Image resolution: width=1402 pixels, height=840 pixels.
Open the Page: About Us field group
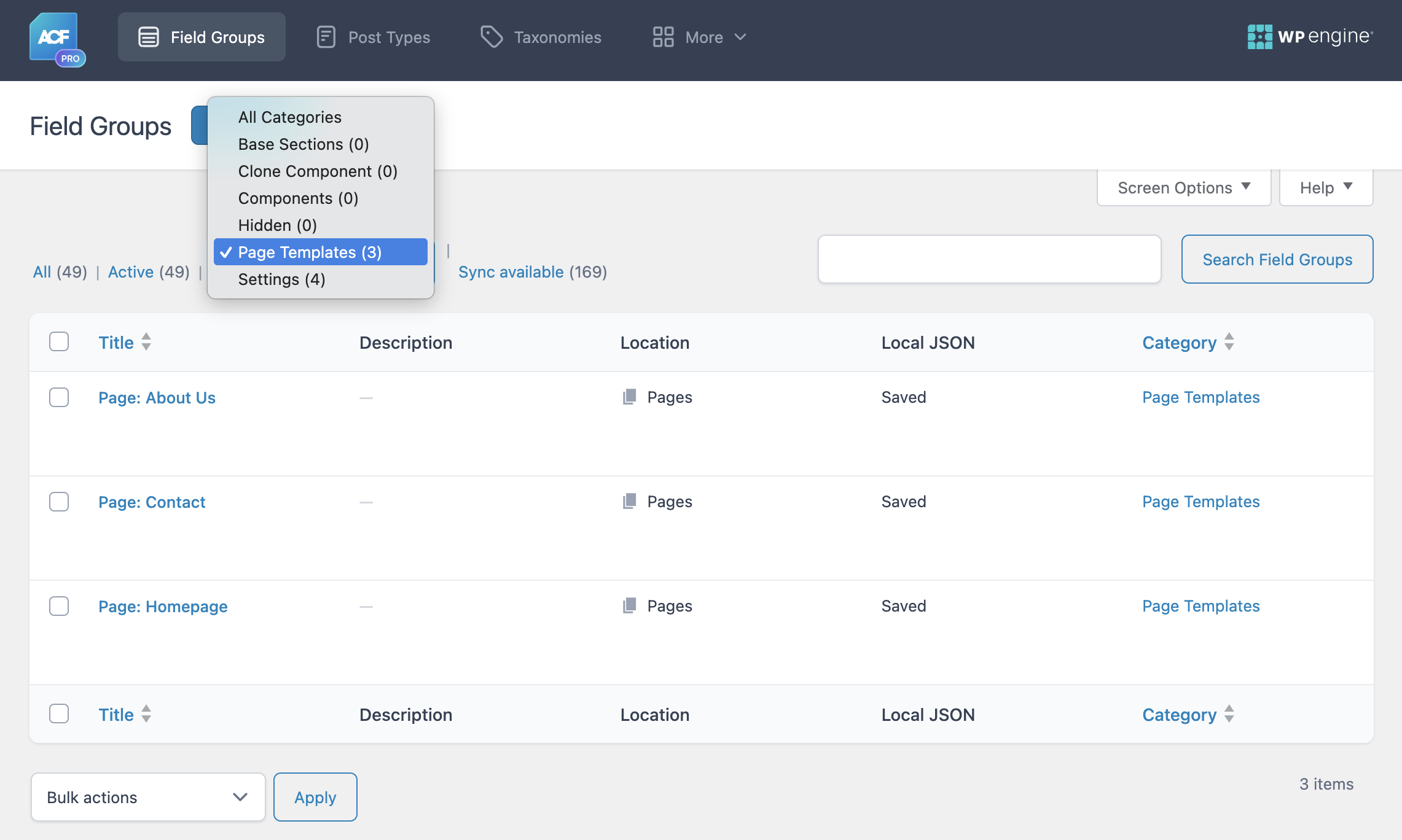coord(157,397)
